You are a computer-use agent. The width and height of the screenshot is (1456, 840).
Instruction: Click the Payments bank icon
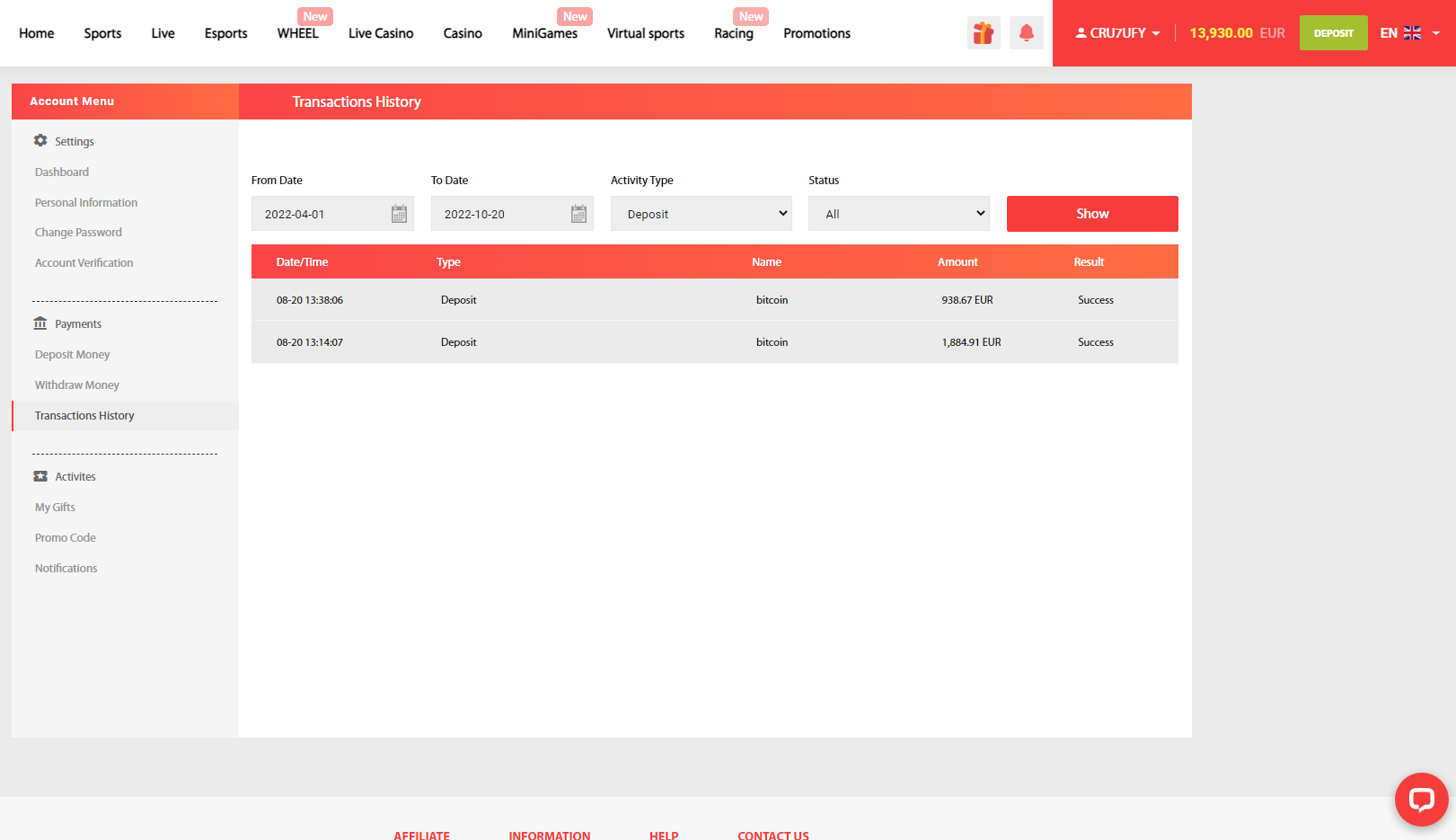click(x=40, y=323)
